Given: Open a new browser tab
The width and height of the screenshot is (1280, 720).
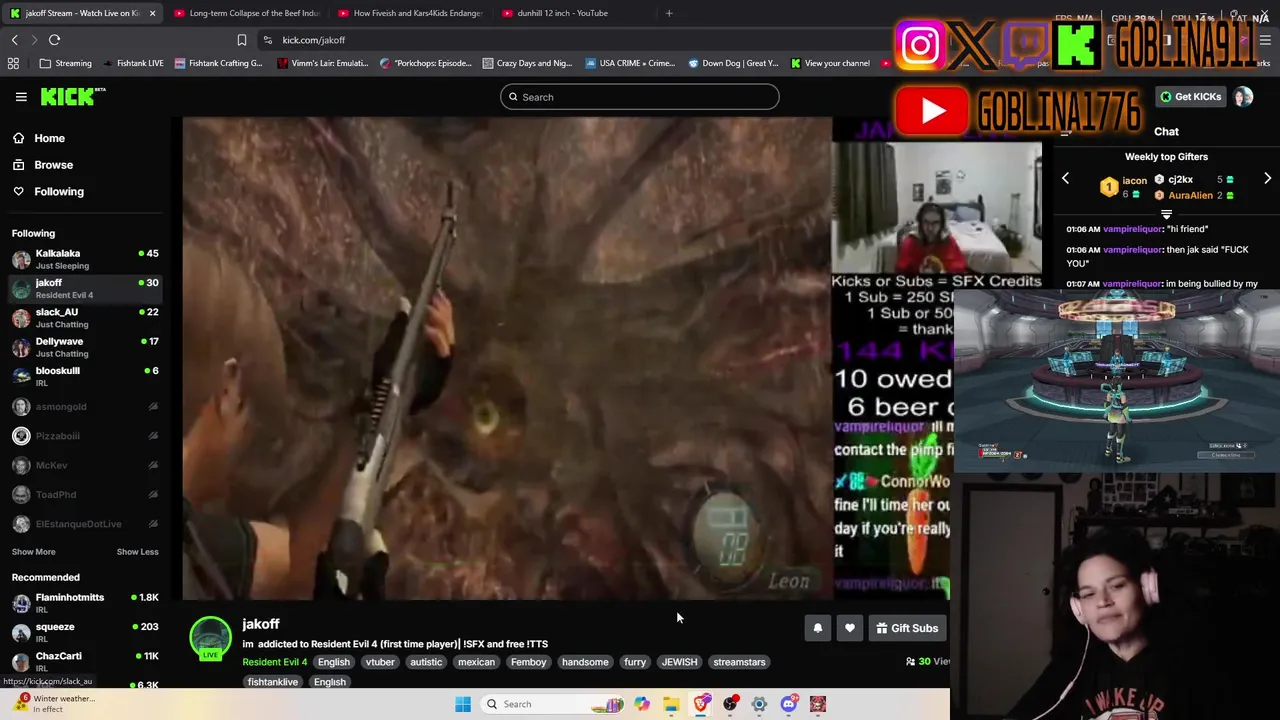Looking at the screenshot, I should (x=669, y=13).
